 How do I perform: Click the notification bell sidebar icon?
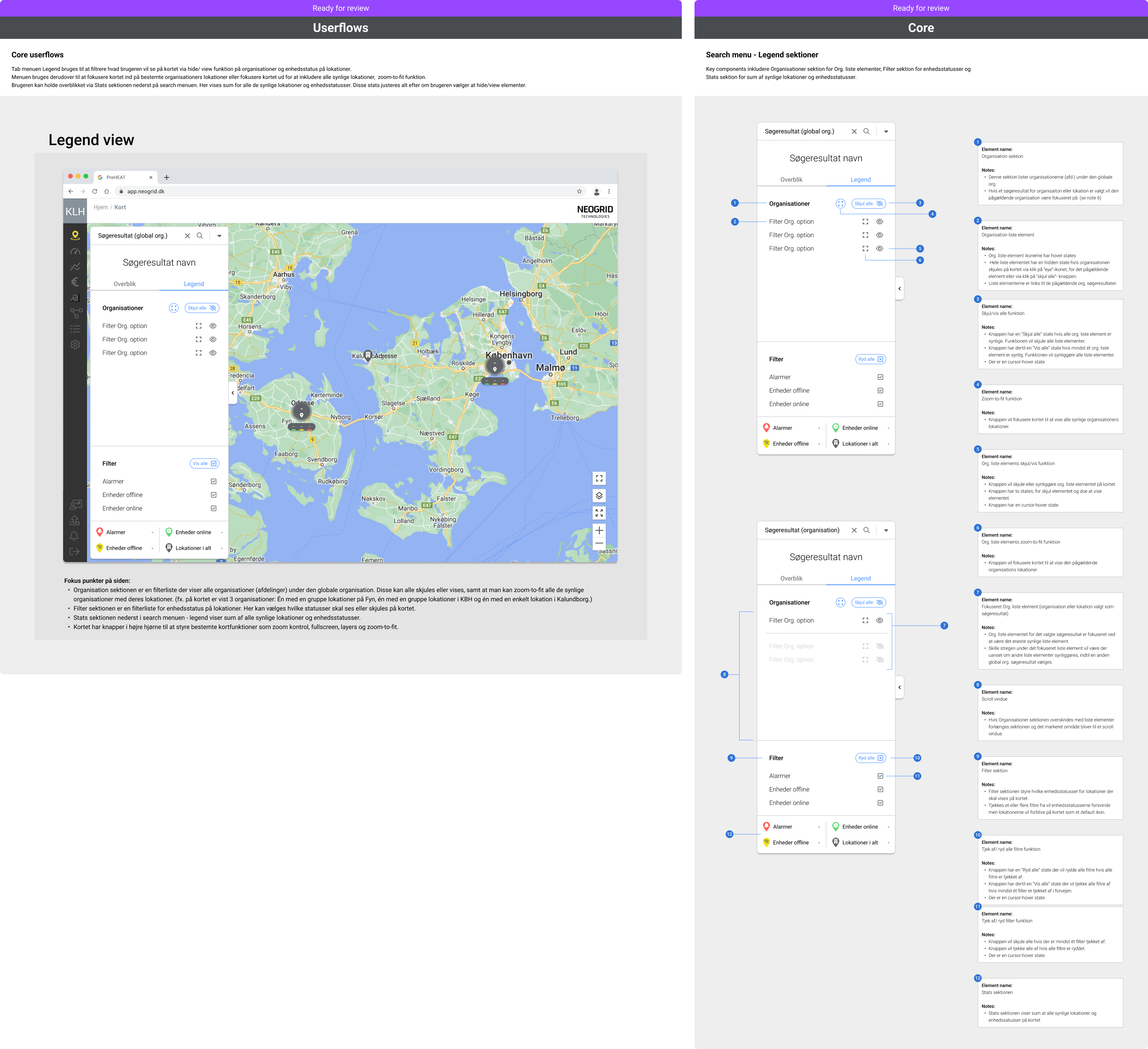pyautogui.click(x=75, y=536)
